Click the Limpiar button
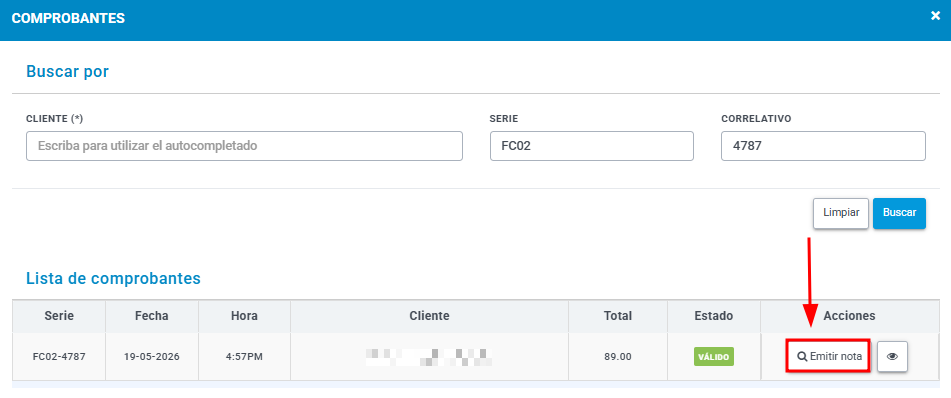The height and width of the screenshot is (398, 951). pyautogui.click(x=841, y=213)
